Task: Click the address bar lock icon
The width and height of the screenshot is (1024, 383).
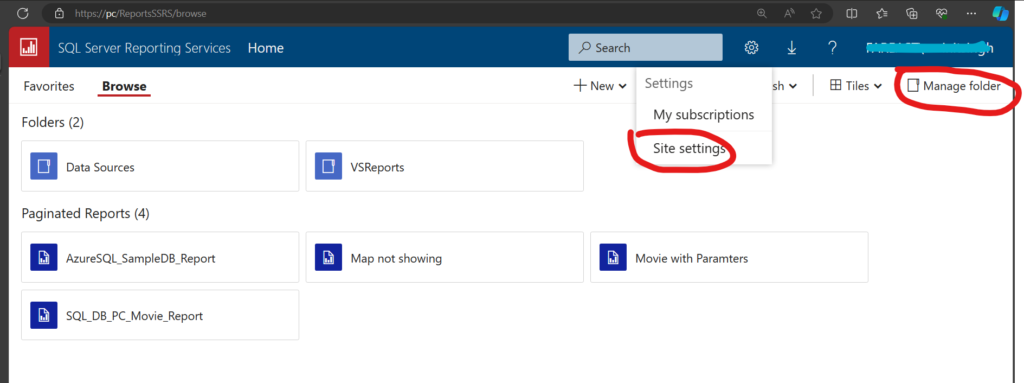Action: coord(59,13)
